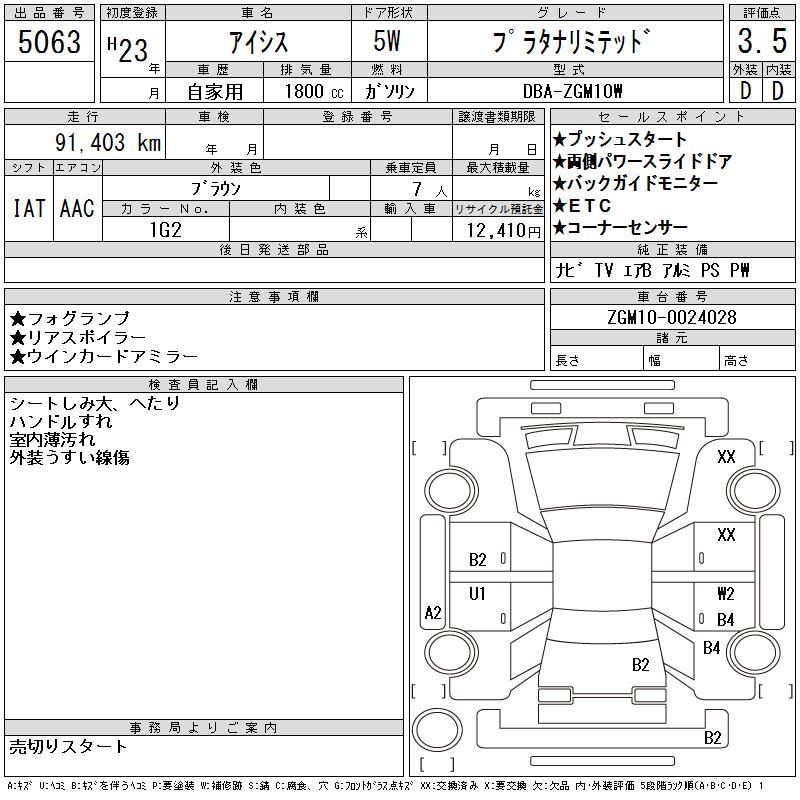Select the registration year H23
The width and height of the screenshot is (800, 800).
[x=128, y=50]
